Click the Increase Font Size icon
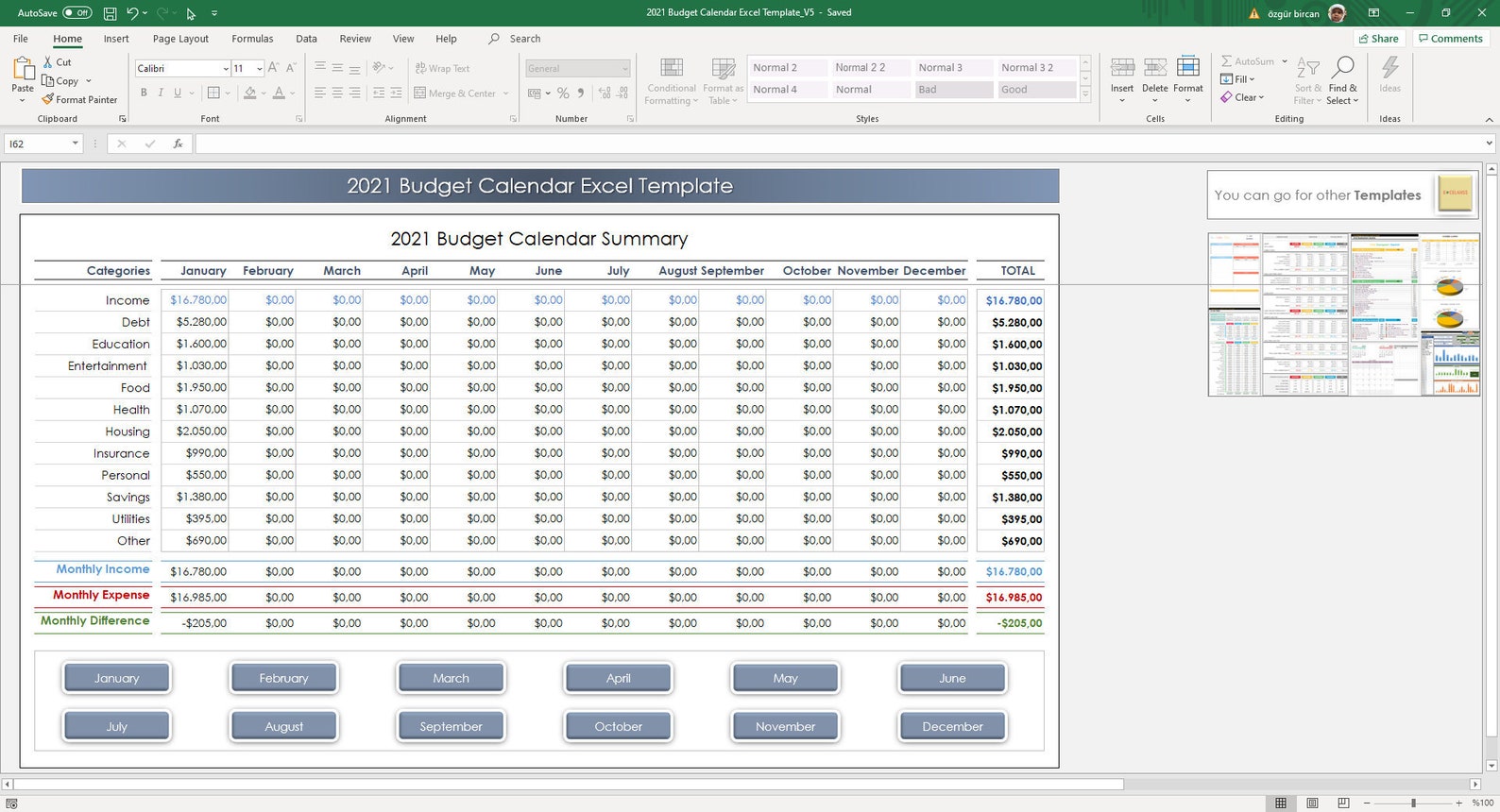The width and height of the screenshot is (1500, 812). pos(273,68)
